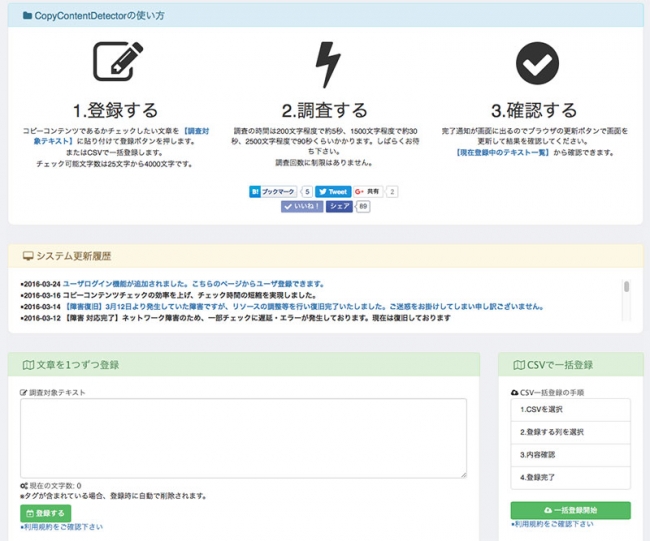
Task: Click the CopyContentDetectorの使い方 panel title
Action: pyautogui.click(x=99, y=16)
